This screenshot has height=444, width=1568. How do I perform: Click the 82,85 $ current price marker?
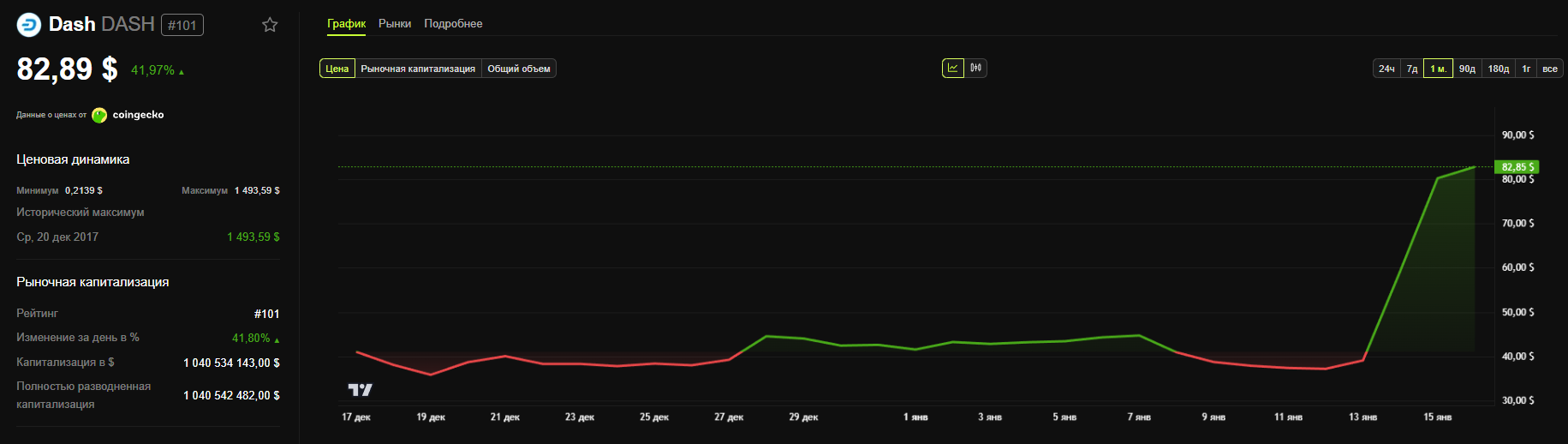[1517, 167]
